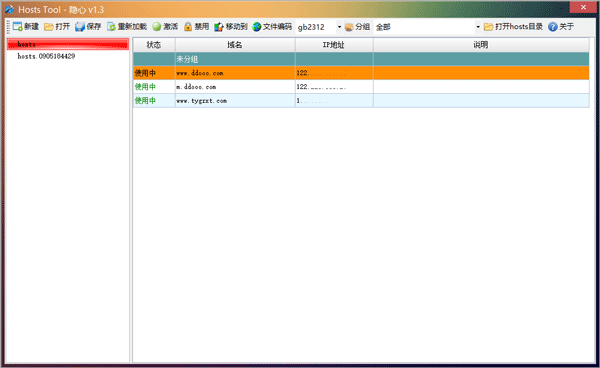Click the 新建 (New) toolbar icon
Image resolution: width=600 pixels, height=368 pixels.
[x=18, y=26]
